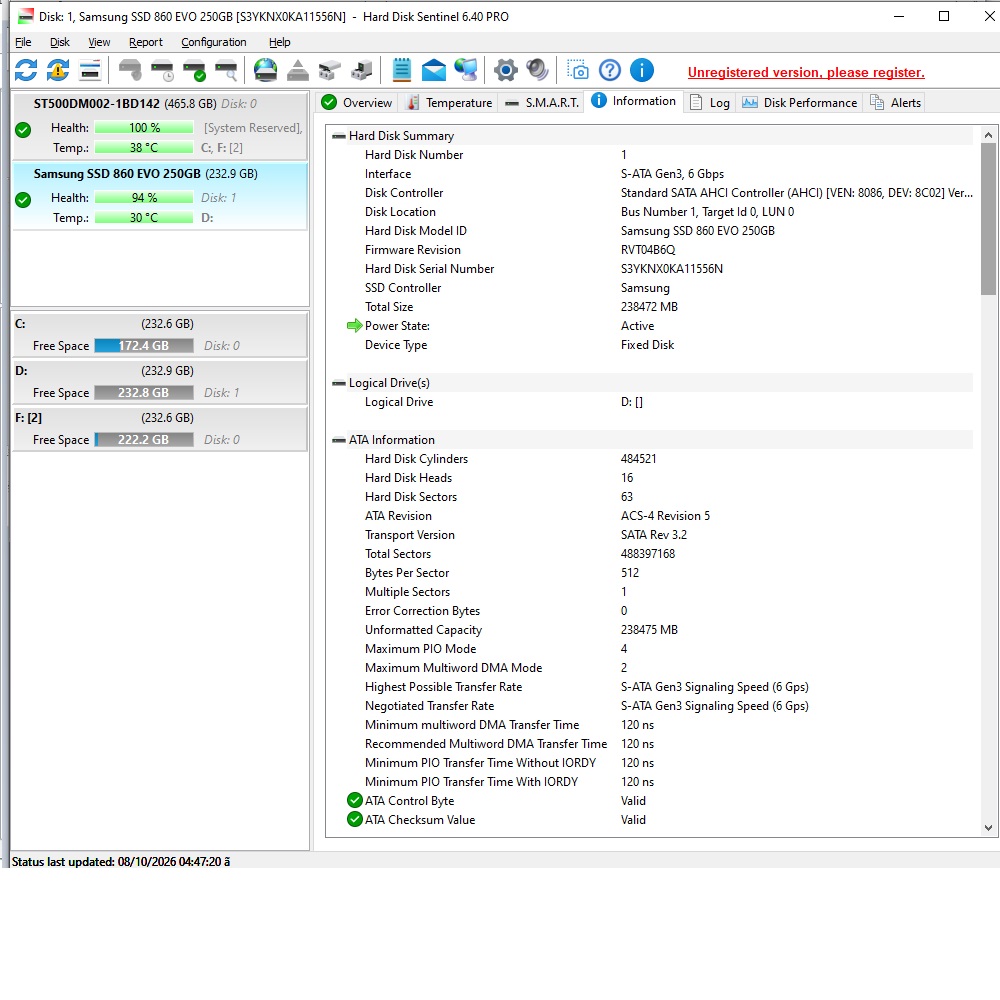
Task: Click the 172.4 GB free space bar
Action: click(x=144, y=346)
